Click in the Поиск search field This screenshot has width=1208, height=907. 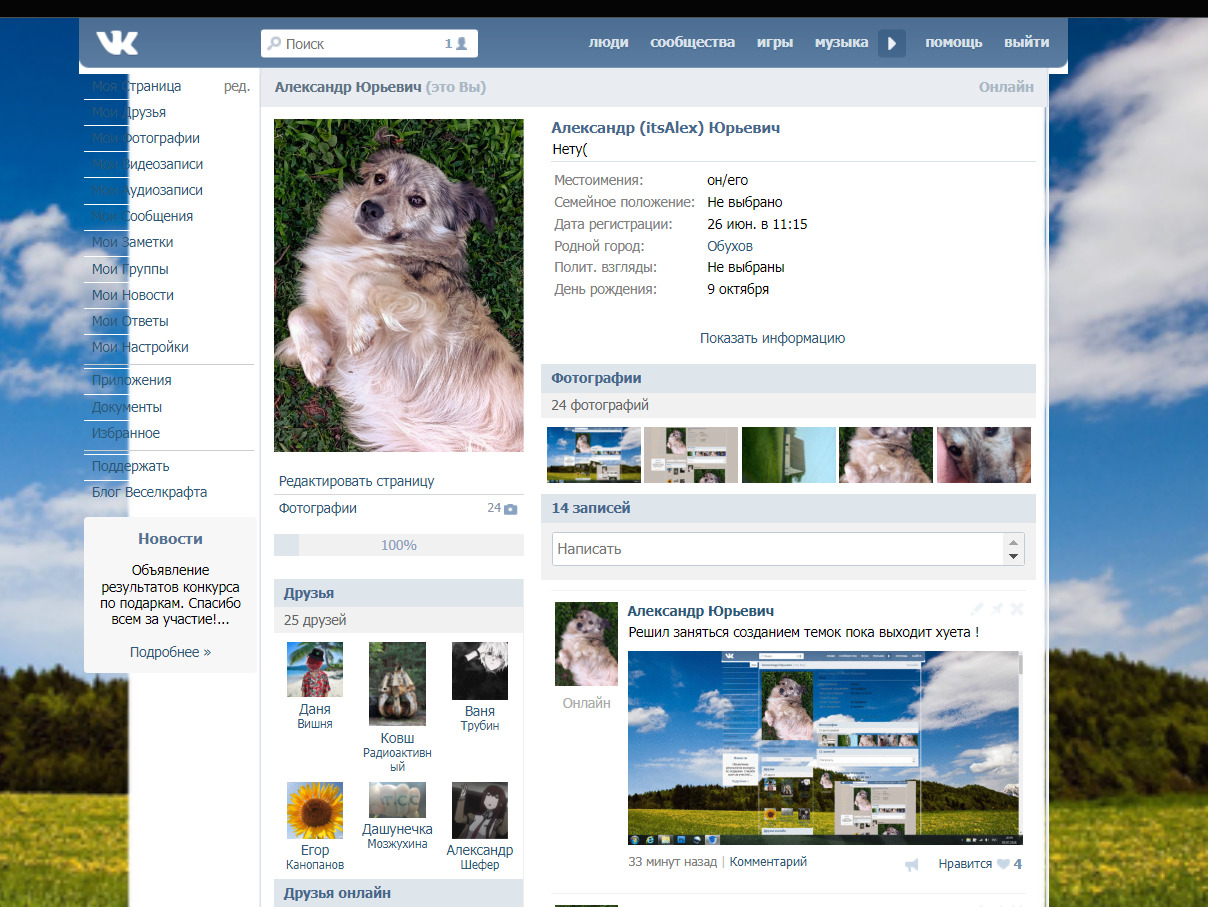[369, 43]
